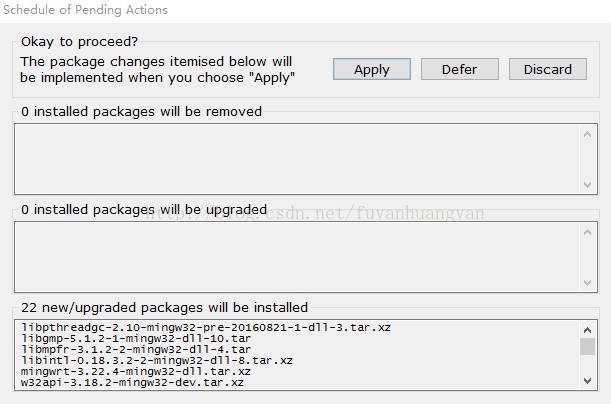This screenshot has height=404, width=611.
Task: Select libmpfr-3.1.2-2 package entry
Action: (x=136, y=349)
